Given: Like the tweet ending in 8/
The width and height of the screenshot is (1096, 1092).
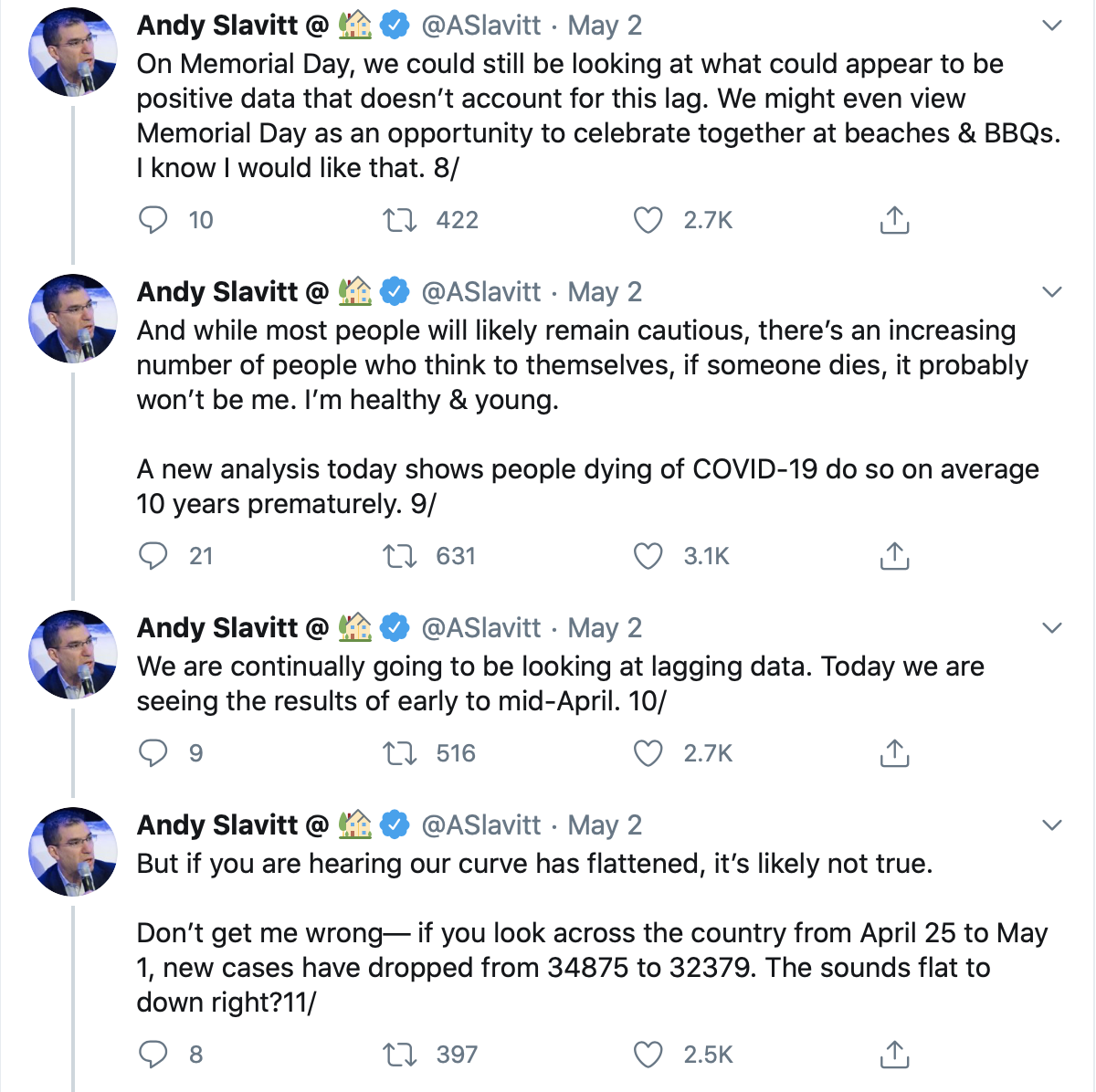Looking at the screenshot, I should (648, 220).
